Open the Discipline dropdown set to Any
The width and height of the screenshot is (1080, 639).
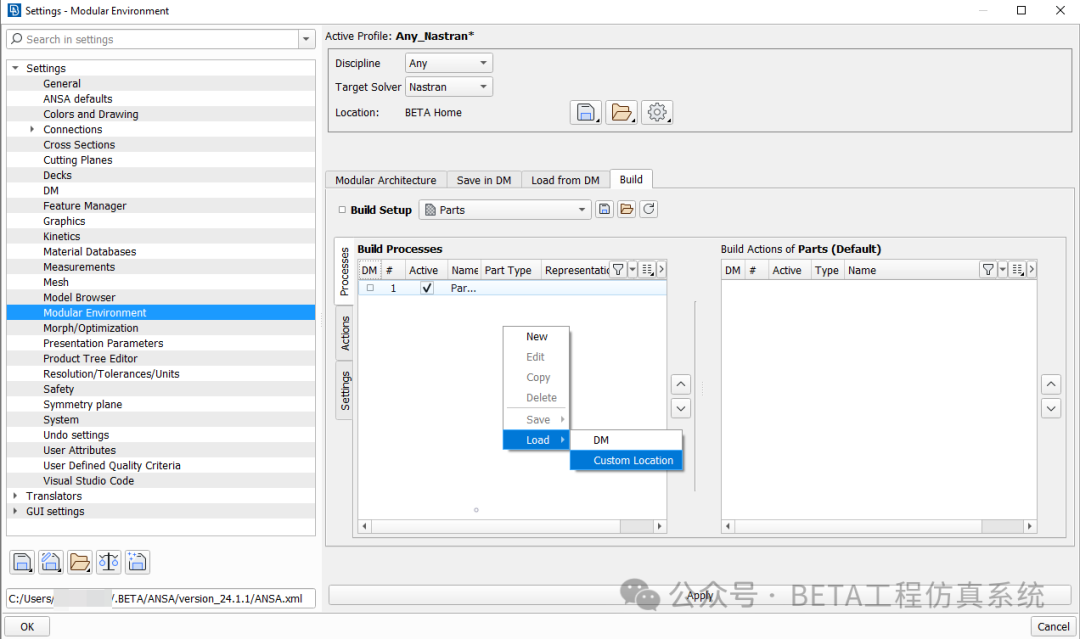[448, 63]
